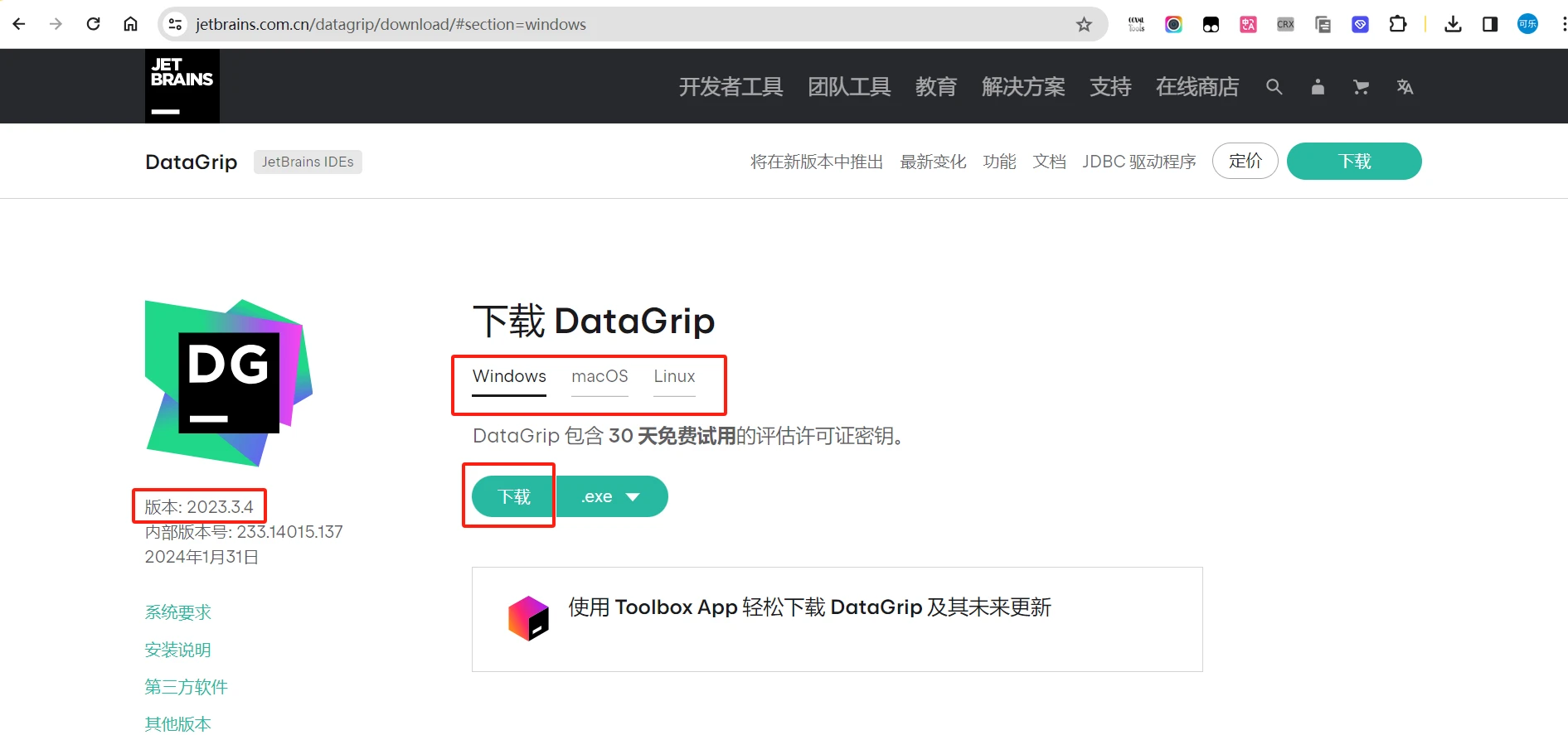
Task: Click the green 下载 button under tabs
Action: [x=513, y=496]
